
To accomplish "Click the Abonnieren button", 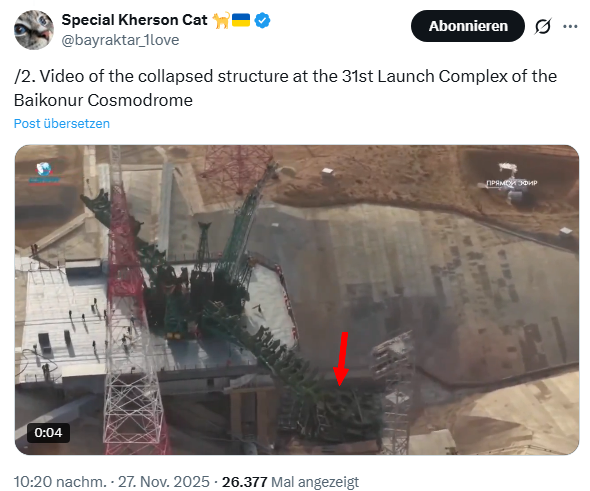I will point(468,26).
